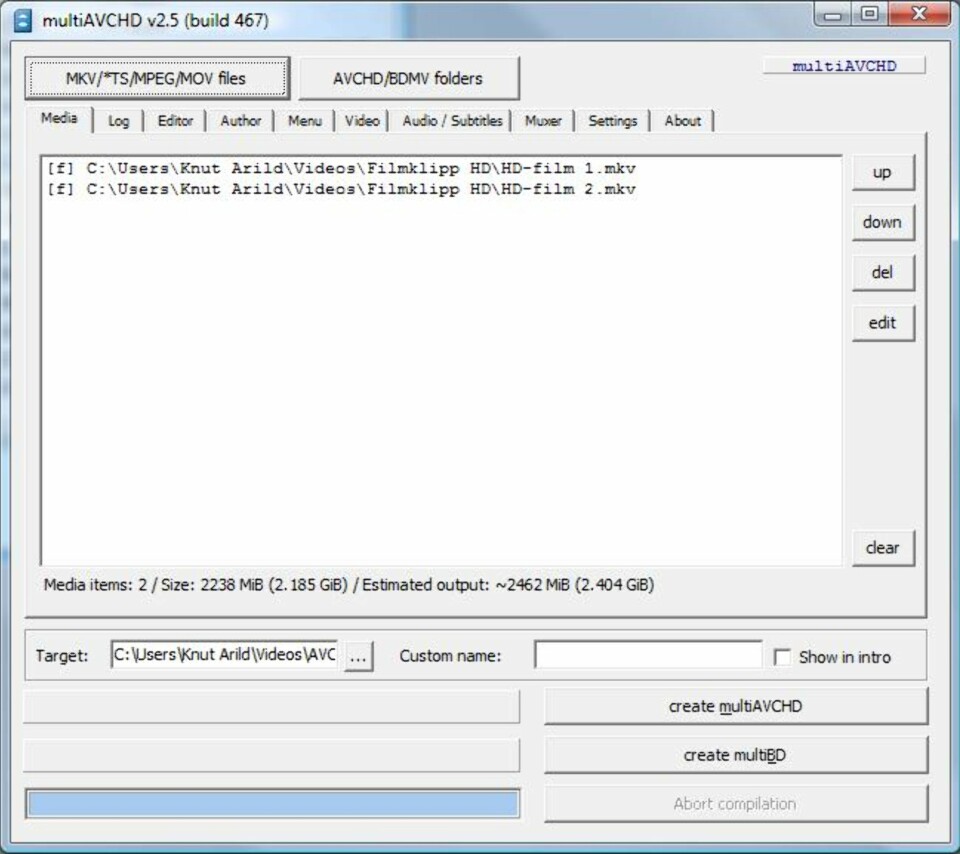Click edit button for selected media

point(882,323)
